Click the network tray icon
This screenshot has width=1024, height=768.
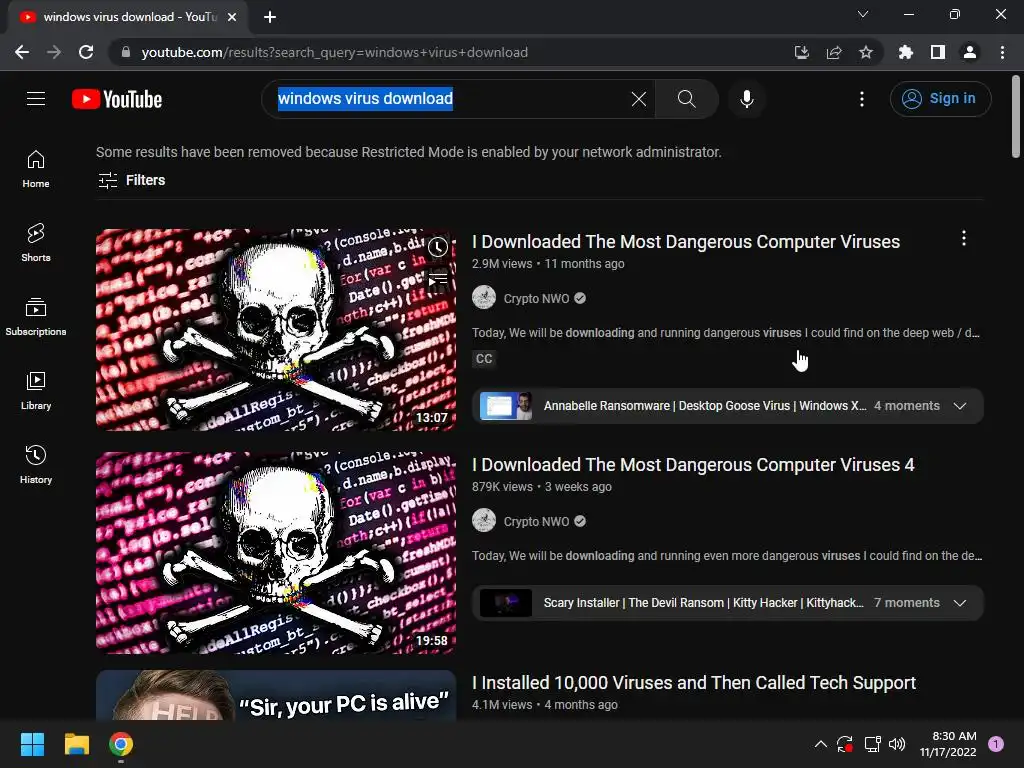click(872, 744)
